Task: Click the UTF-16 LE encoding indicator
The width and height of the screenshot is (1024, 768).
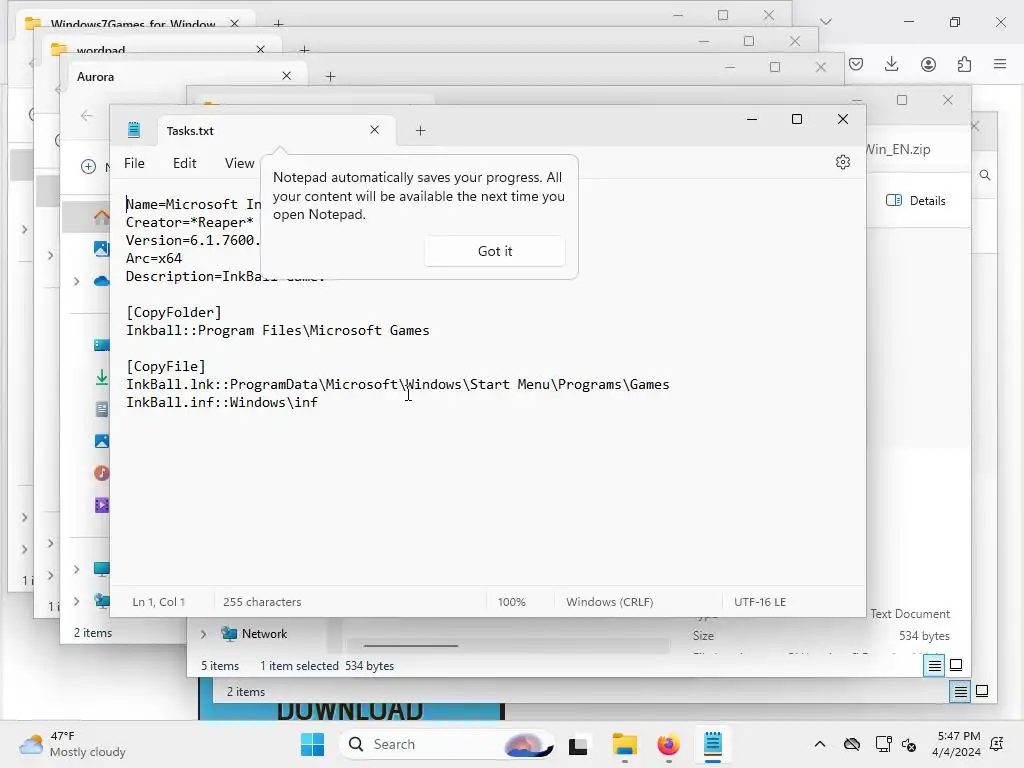Action: tap(760, 601)
